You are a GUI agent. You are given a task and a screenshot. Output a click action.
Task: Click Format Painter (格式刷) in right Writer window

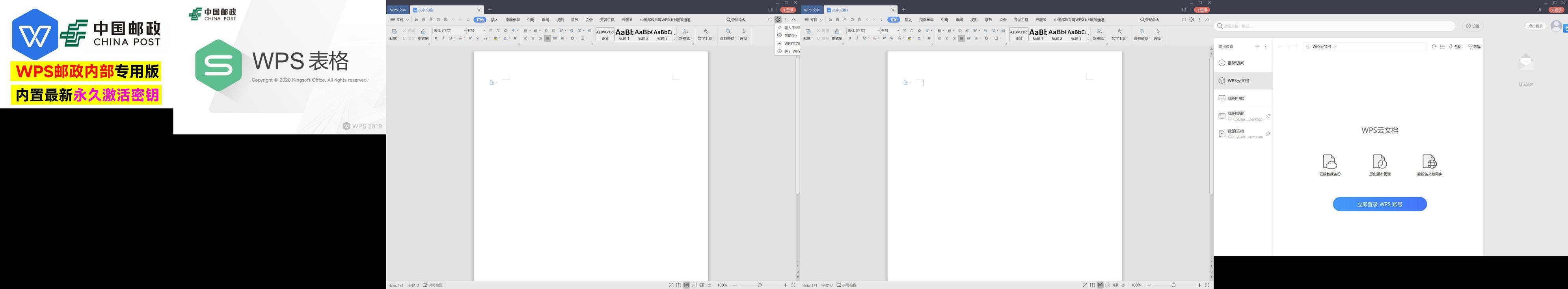(x=837, y=34)
